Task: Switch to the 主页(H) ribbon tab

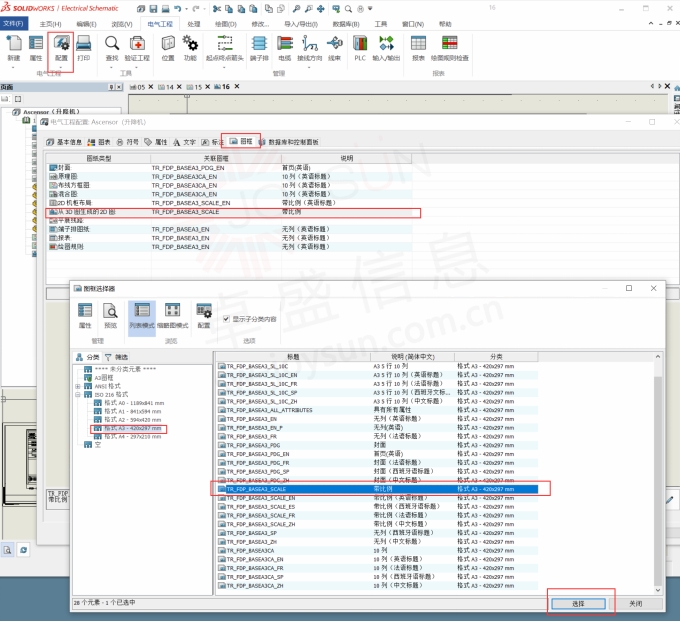Action: (x=50, y=24)
